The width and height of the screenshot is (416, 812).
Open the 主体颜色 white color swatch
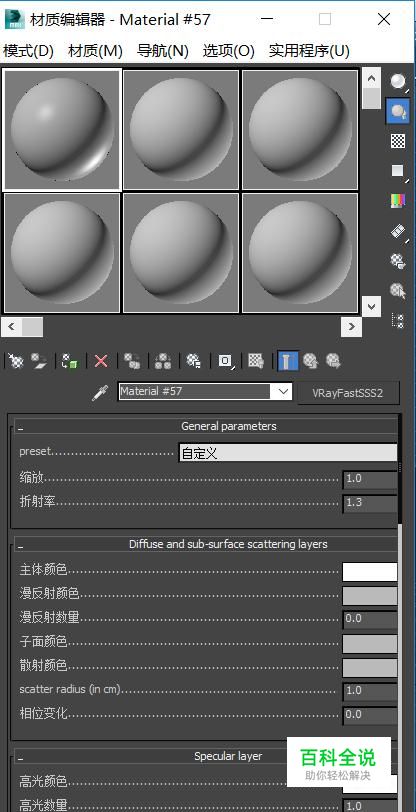[x=370, y=572]
